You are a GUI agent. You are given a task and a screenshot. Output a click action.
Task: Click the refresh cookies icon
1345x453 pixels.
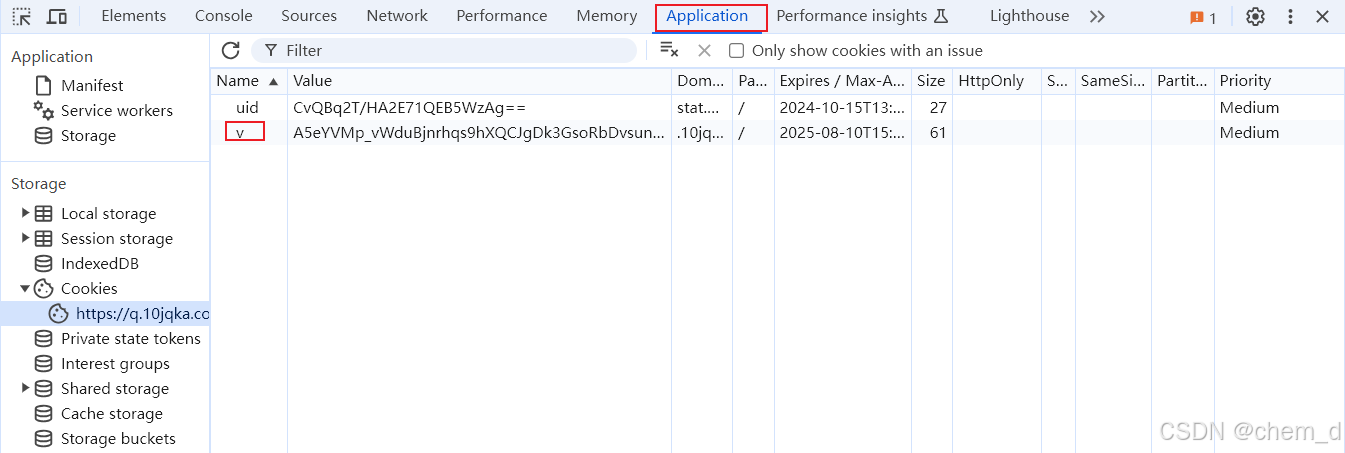click(x=231, y=50)
